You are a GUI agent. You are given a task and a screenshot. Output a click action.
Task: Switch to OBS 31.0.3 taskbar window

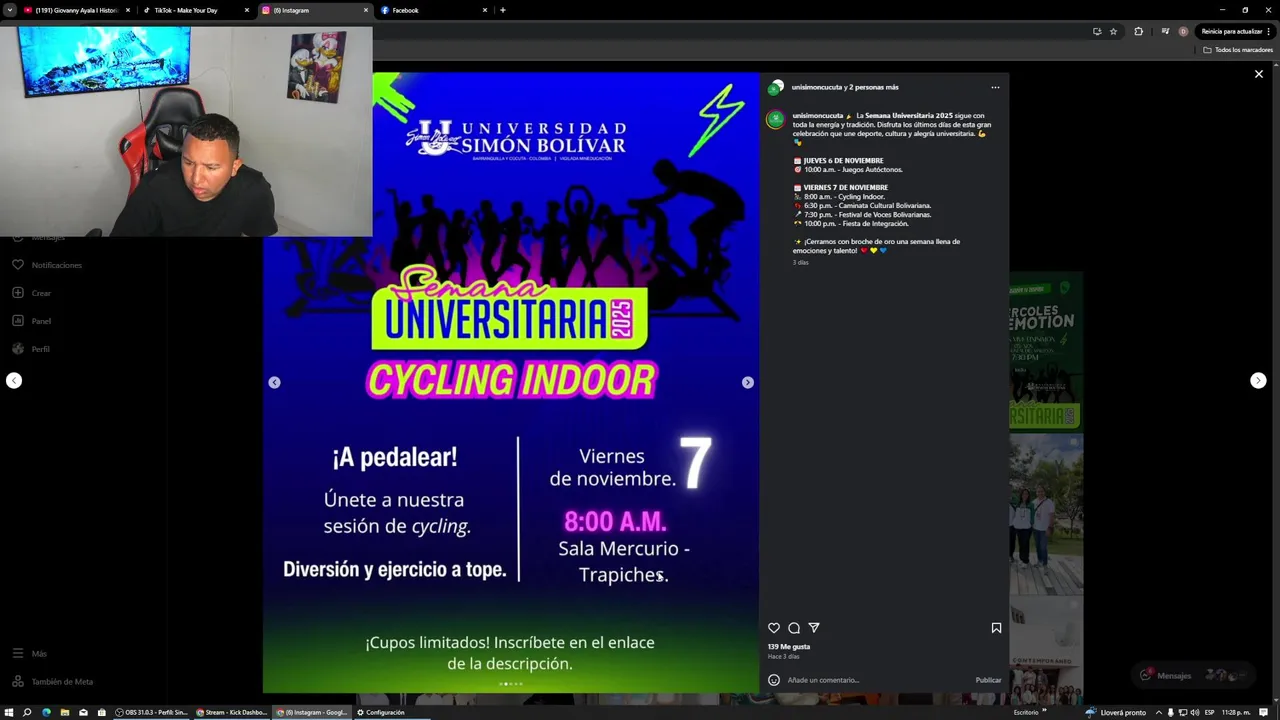click(152, 712)
